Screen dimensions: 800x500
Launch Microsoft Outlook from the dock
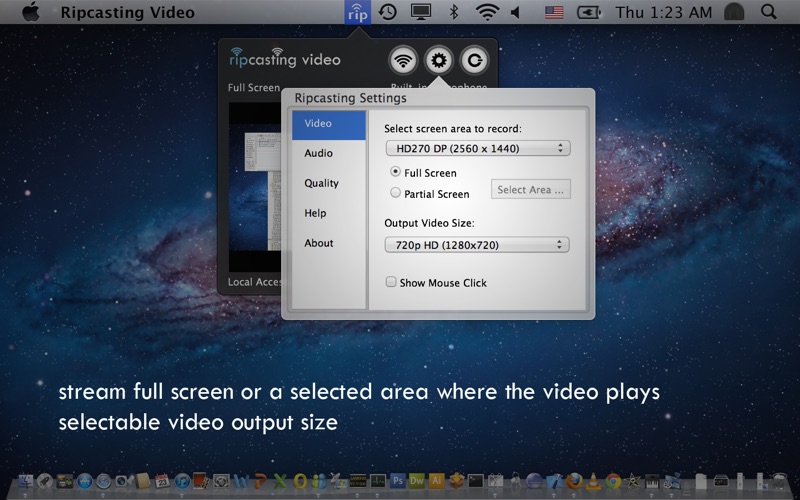pos(300,481)
